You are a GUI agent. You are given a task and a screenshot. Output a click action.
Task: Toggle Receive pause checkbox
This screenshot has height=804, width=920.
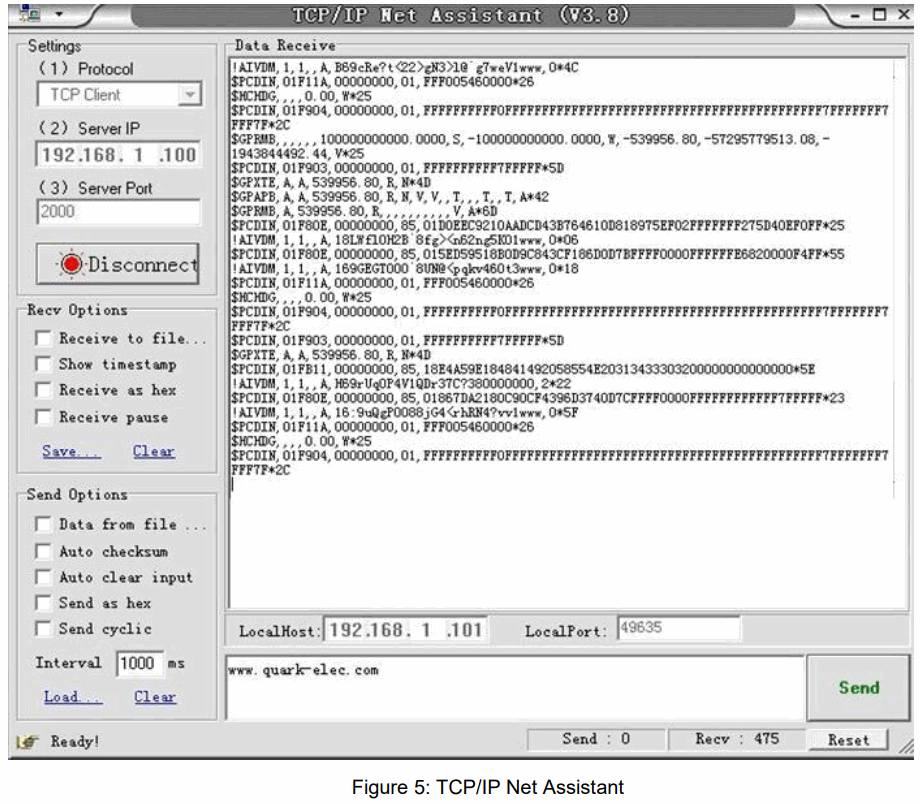[43, 417]
